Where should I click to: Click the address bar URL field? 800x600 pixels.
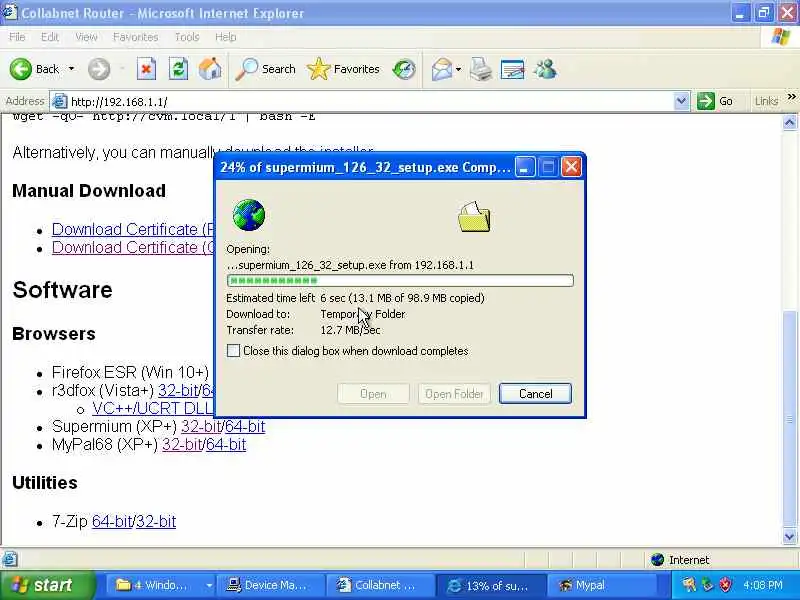pyautogui.click(x=370, y=101)
